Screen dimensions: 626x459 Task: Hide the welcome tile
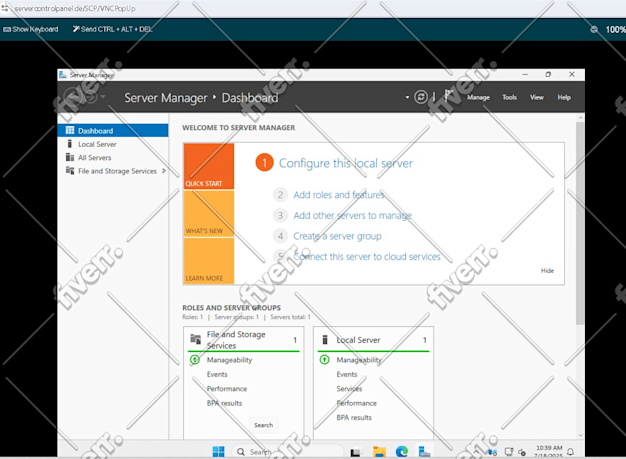click(547, 271)
